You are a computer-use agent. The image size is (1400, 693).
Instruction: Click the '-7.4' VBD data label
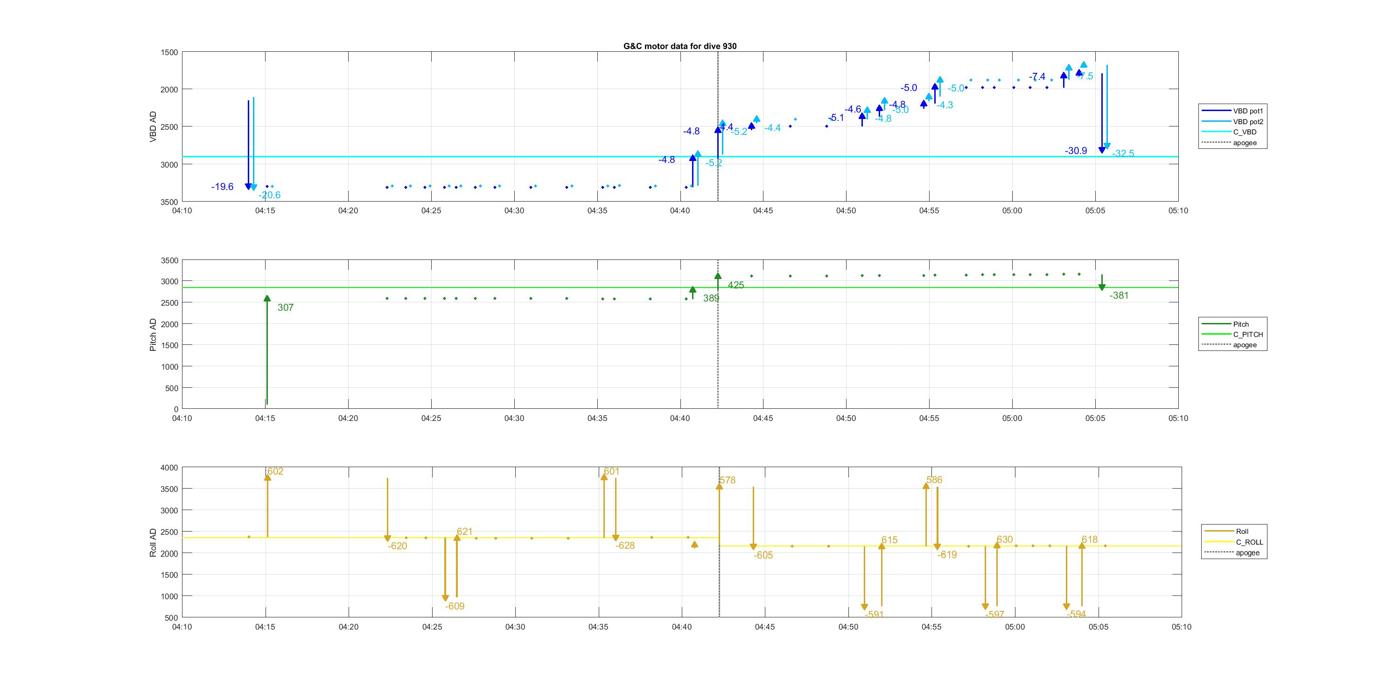point(1037,77)
